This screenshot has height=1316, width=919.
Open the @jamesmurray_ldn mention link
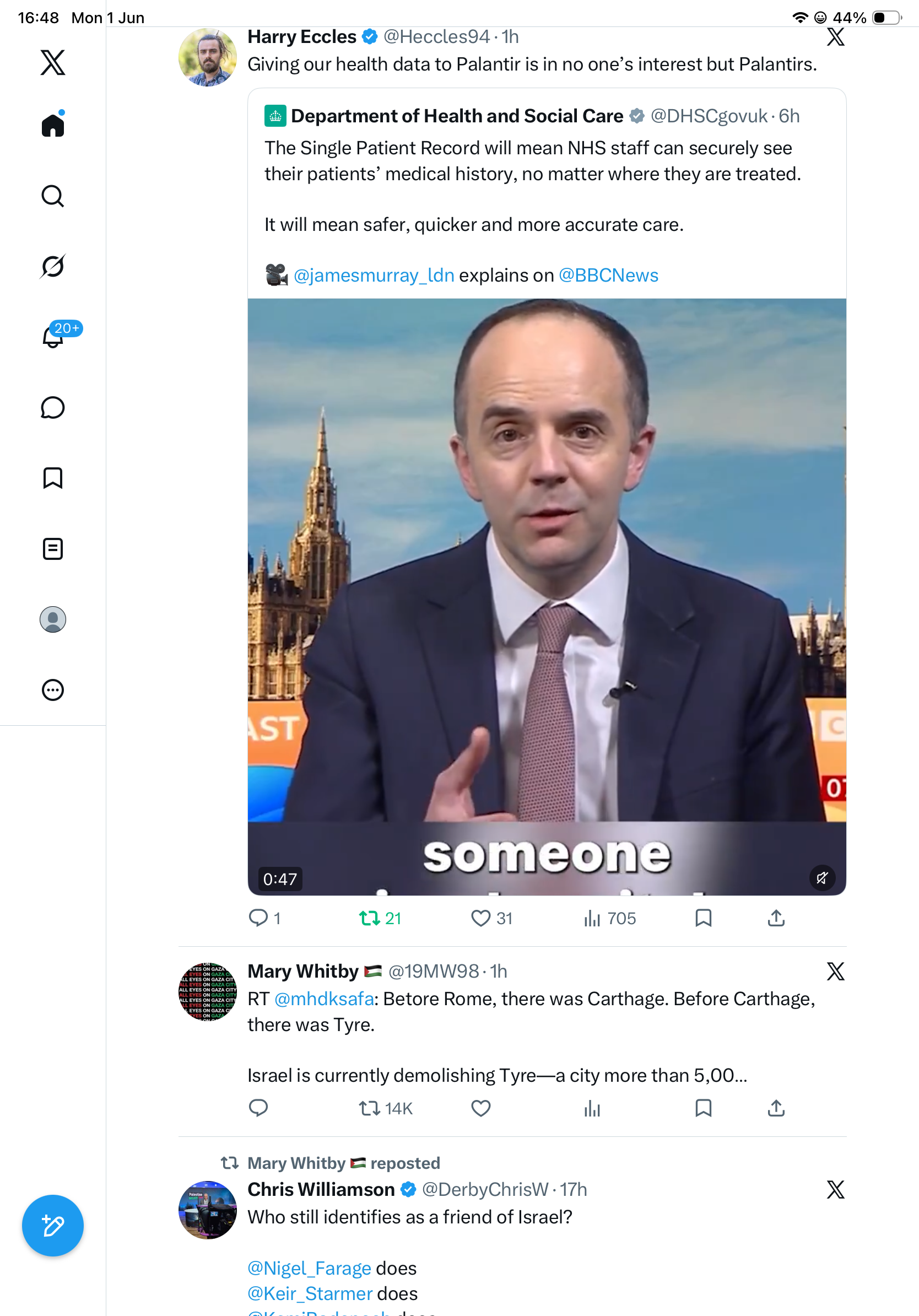click(374, 275)
